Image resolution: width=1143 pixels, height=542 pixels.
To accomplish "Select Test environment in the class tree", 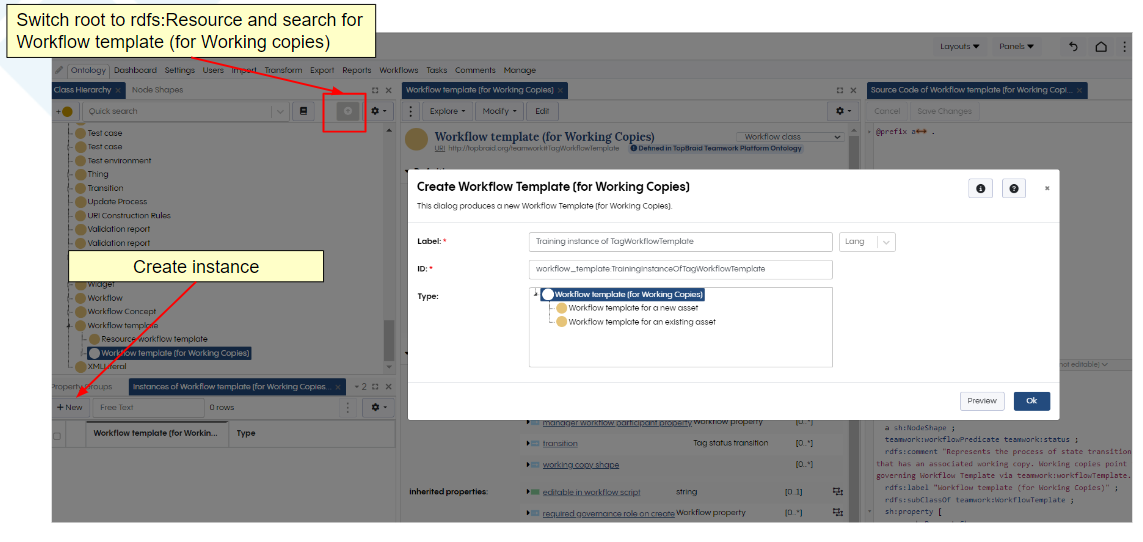I will (119, 160).
